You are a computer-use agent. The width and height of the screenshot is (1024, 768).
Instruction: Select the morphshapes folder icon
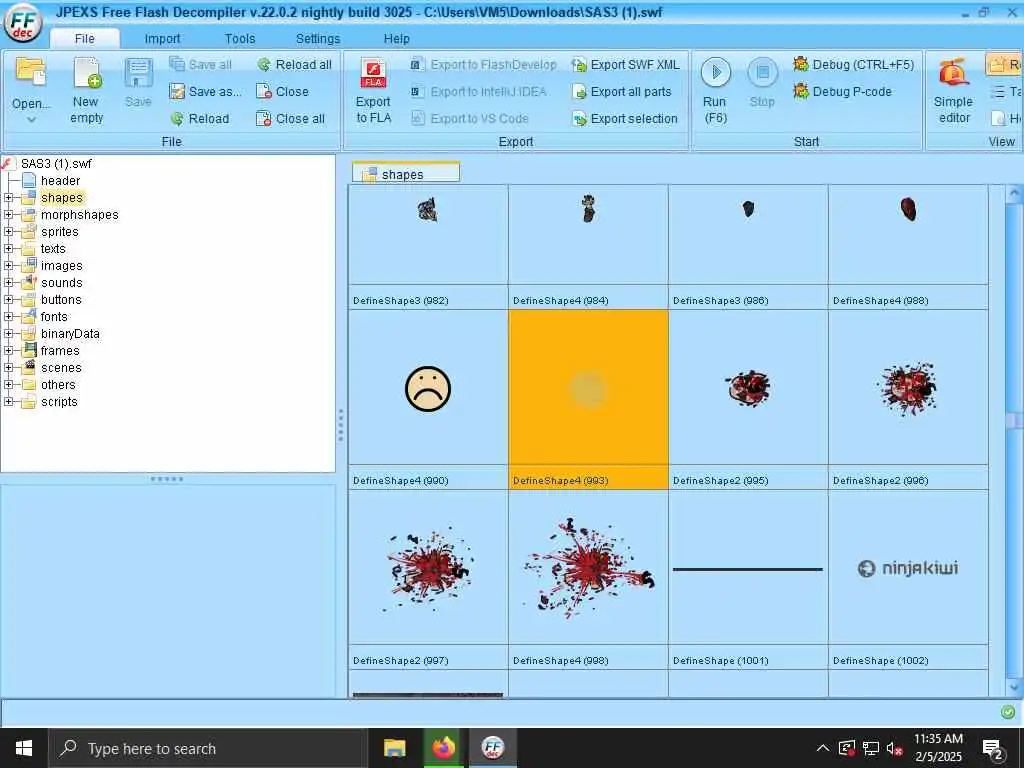tap(29, 214)
